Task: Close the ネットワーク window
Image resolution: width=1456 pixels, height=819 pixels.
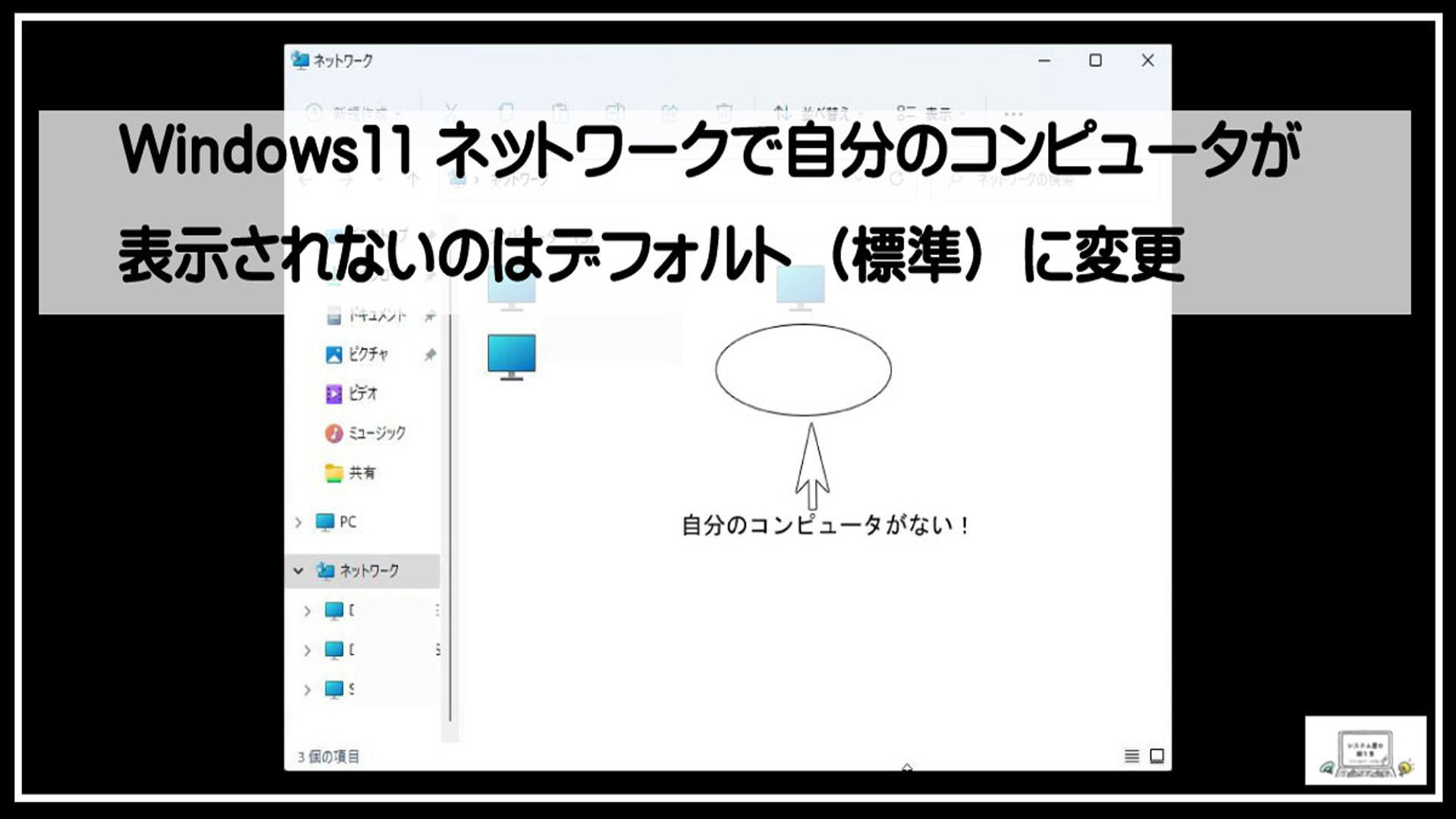Action: click(x=1147, y=60)
